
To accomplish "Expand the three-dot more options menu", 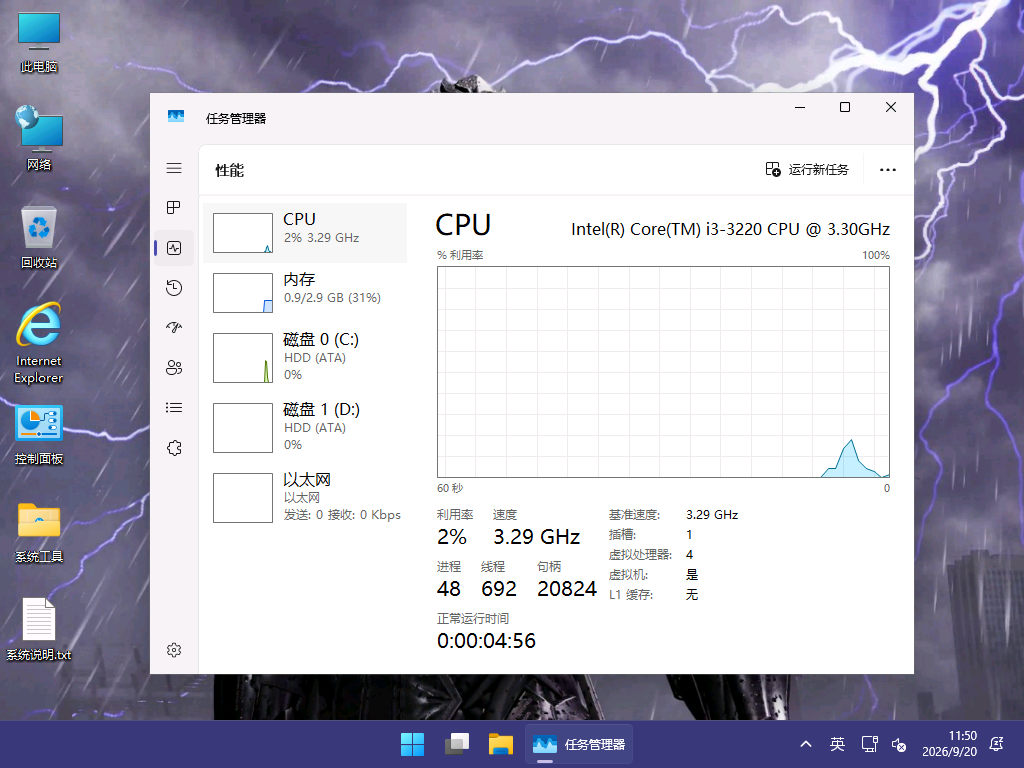I will pos(888,170).
